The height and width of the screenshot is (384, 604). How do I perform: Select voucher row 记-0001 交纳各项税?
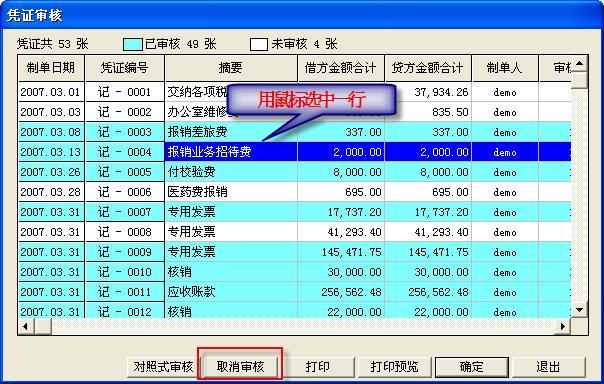click(295, 92)
